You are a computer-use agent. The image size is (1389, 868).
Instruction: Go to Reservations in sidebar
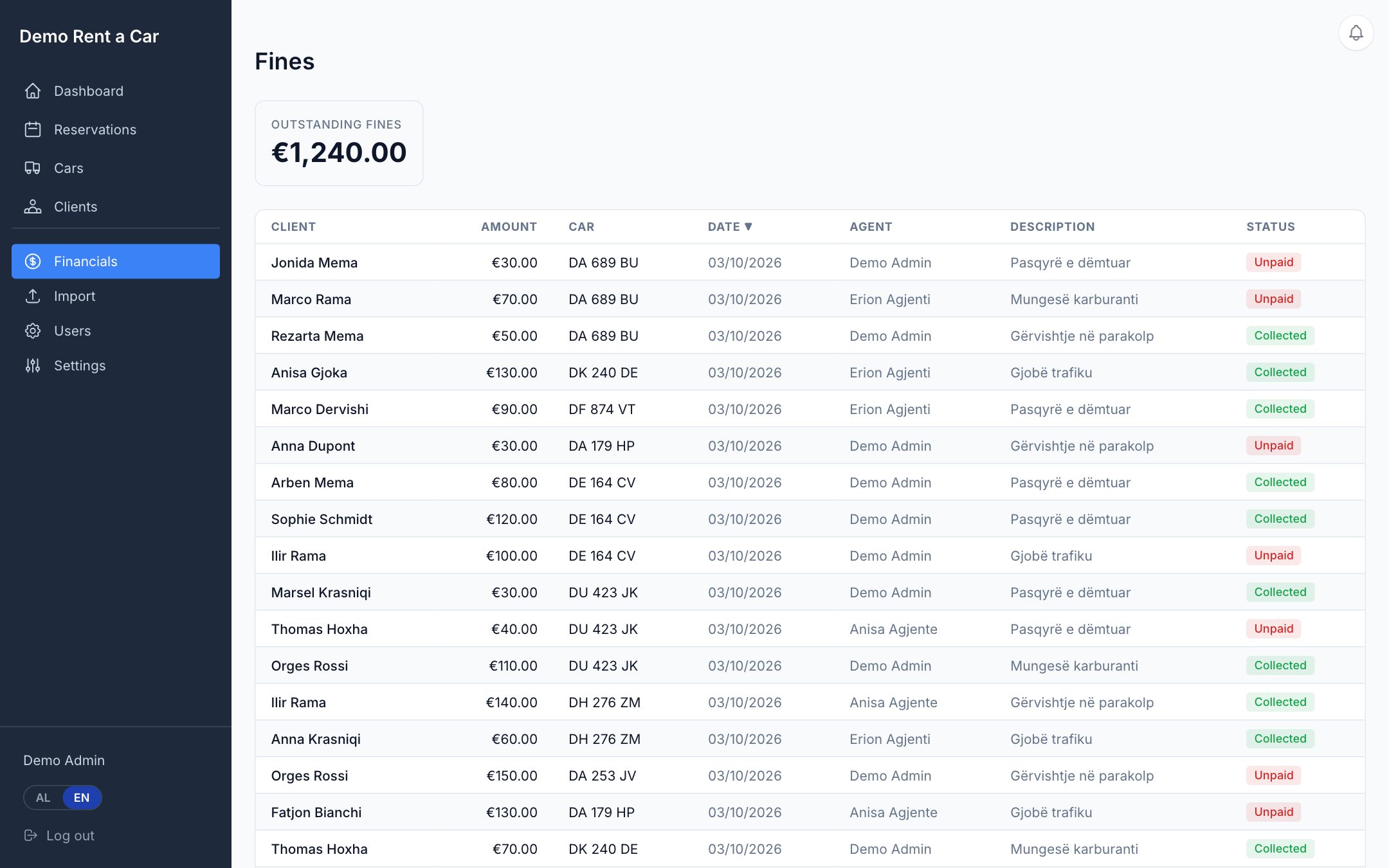pos(116,130)
